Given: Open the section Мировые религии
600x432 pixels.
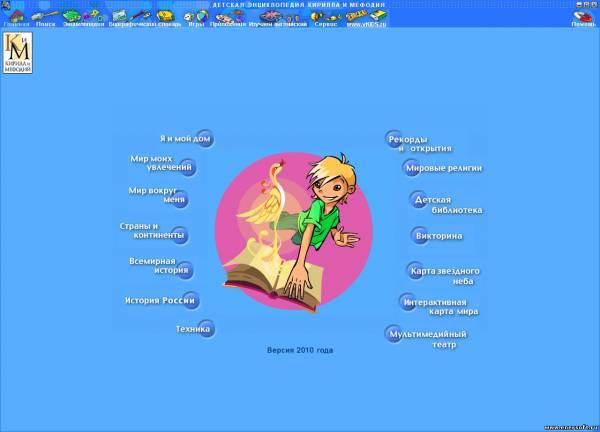Looking at the screenshot, I should point(442,168).
